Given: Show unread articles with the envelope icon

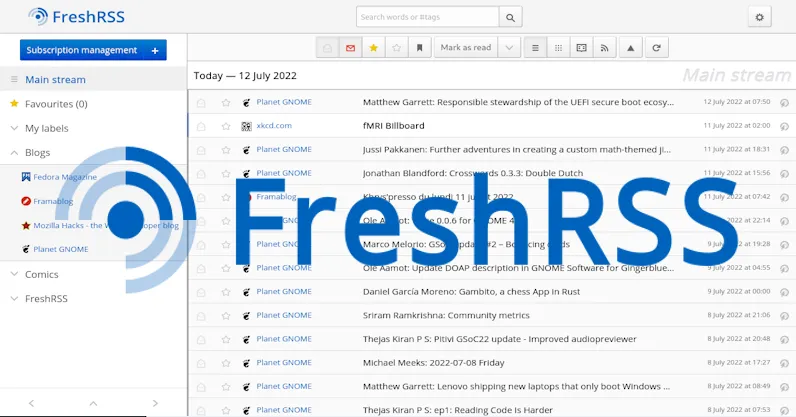Looking at the screenshot, I should click(350, 47).
